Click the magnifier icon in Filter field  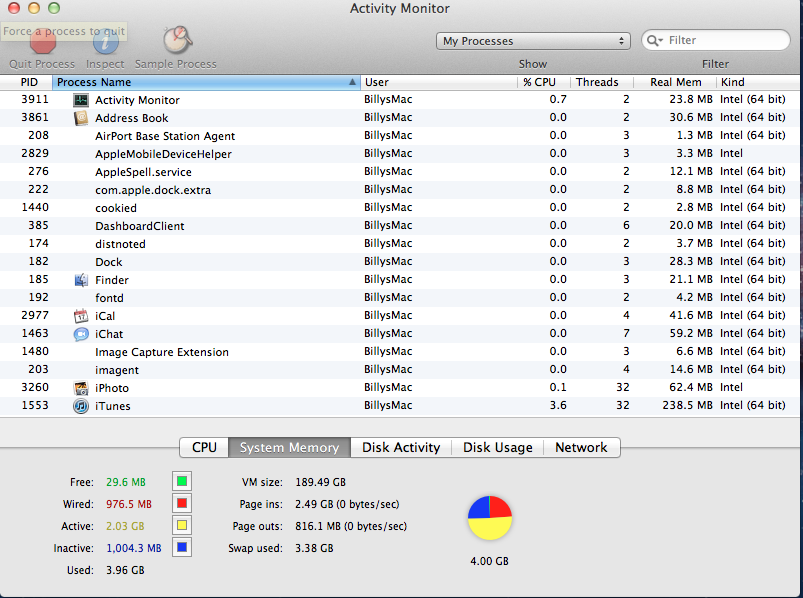(654, 40)
